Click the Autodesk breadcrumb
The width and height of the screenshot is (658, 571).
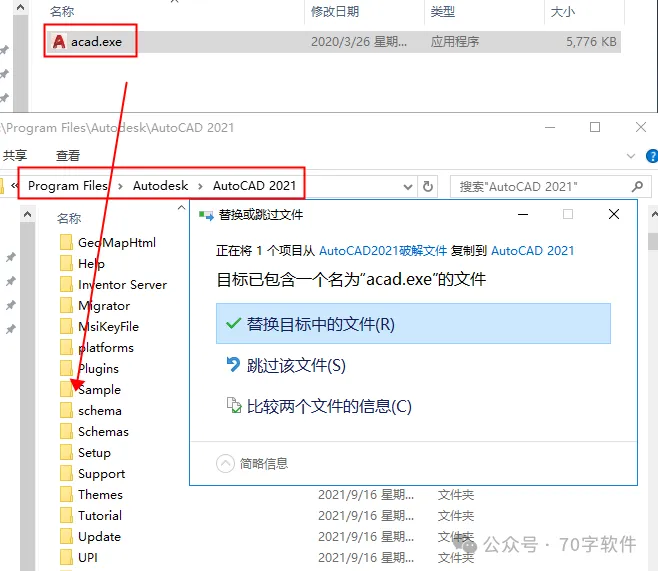(160, 185)
